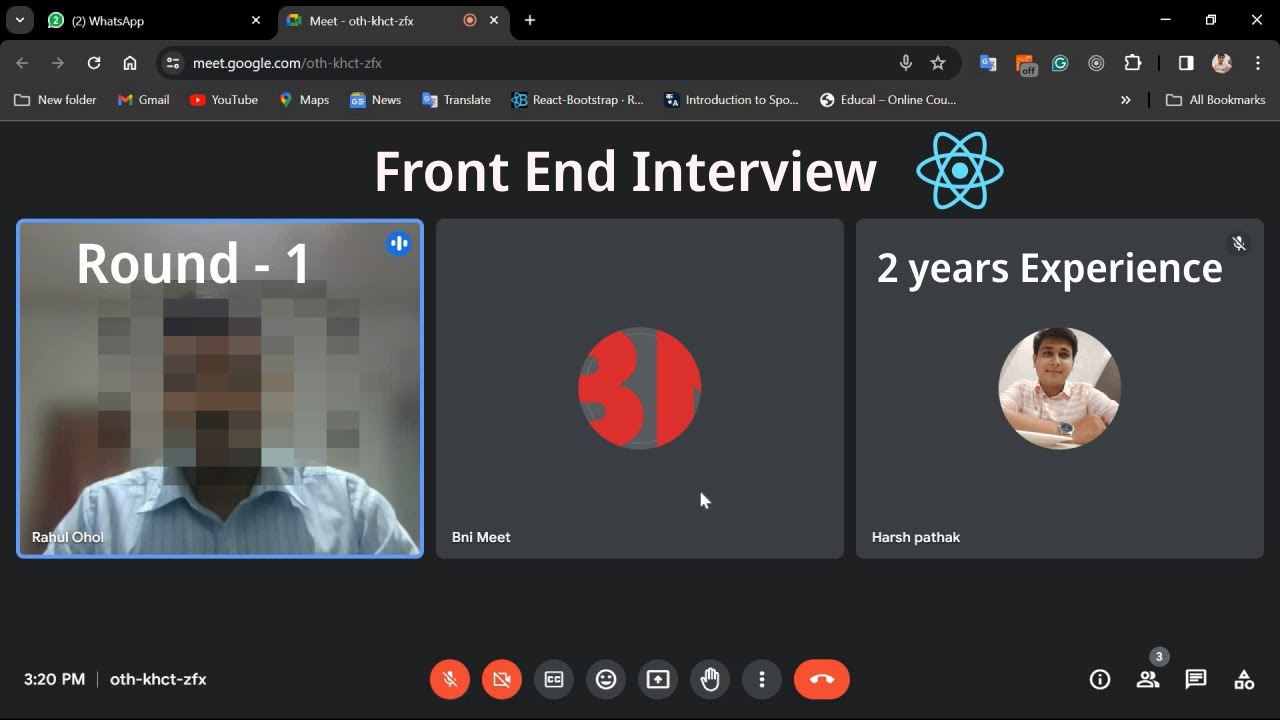Open the browser home page

(130, 63)
